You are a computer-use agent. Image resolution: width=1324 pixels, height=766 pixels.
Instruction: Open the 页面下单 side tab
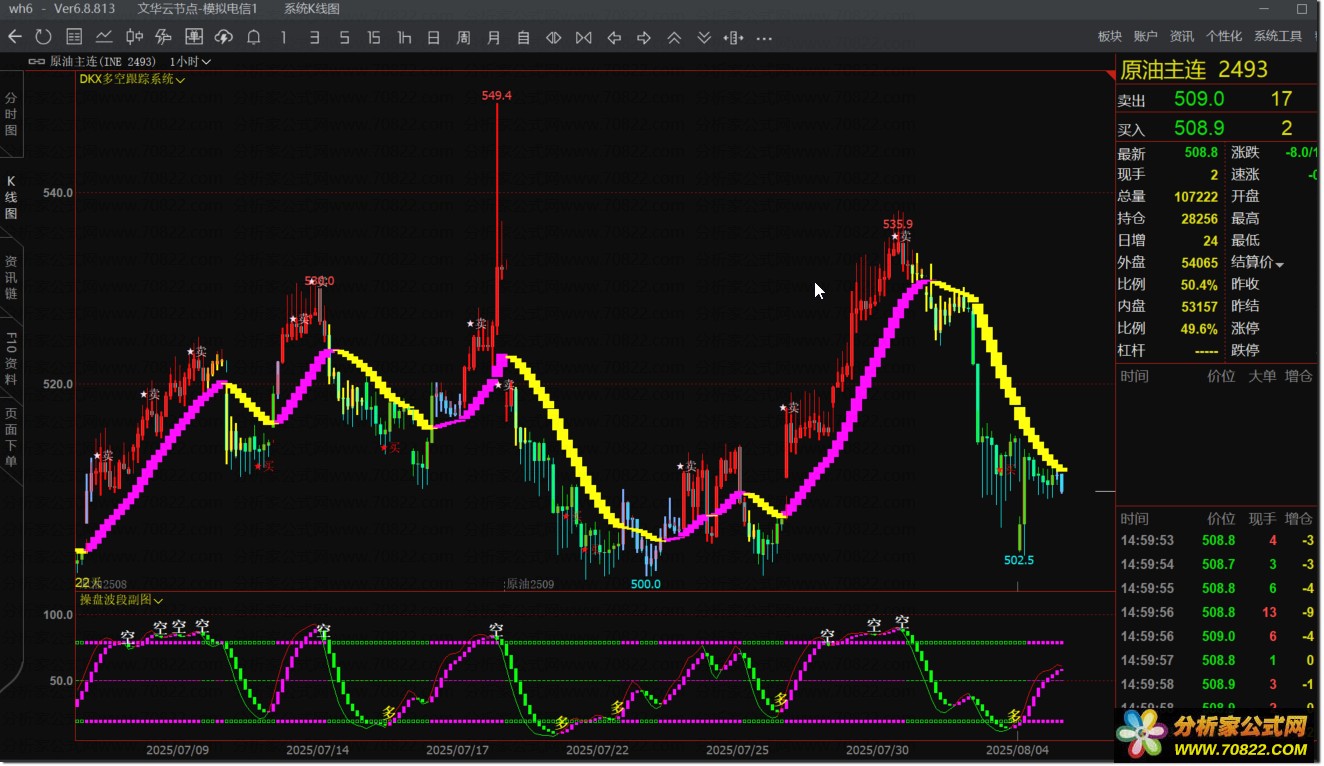(x=11, y=438)
